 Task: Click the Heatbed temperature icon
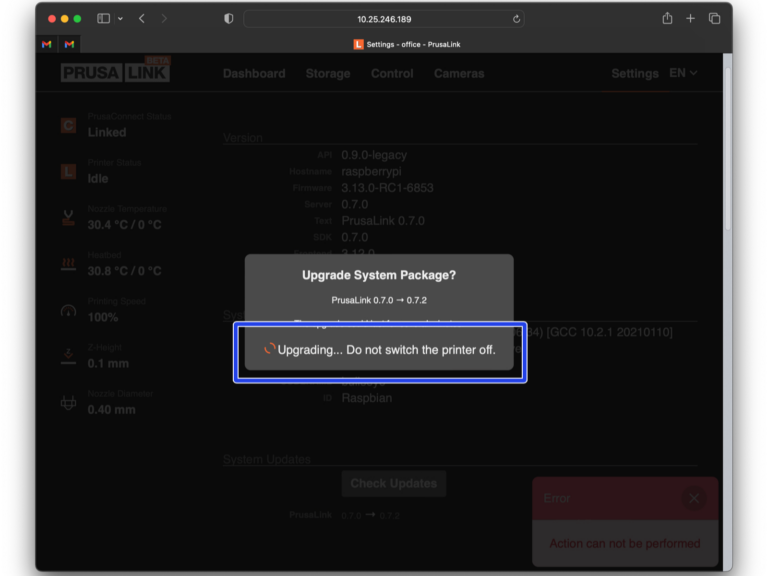coord(68,264)
